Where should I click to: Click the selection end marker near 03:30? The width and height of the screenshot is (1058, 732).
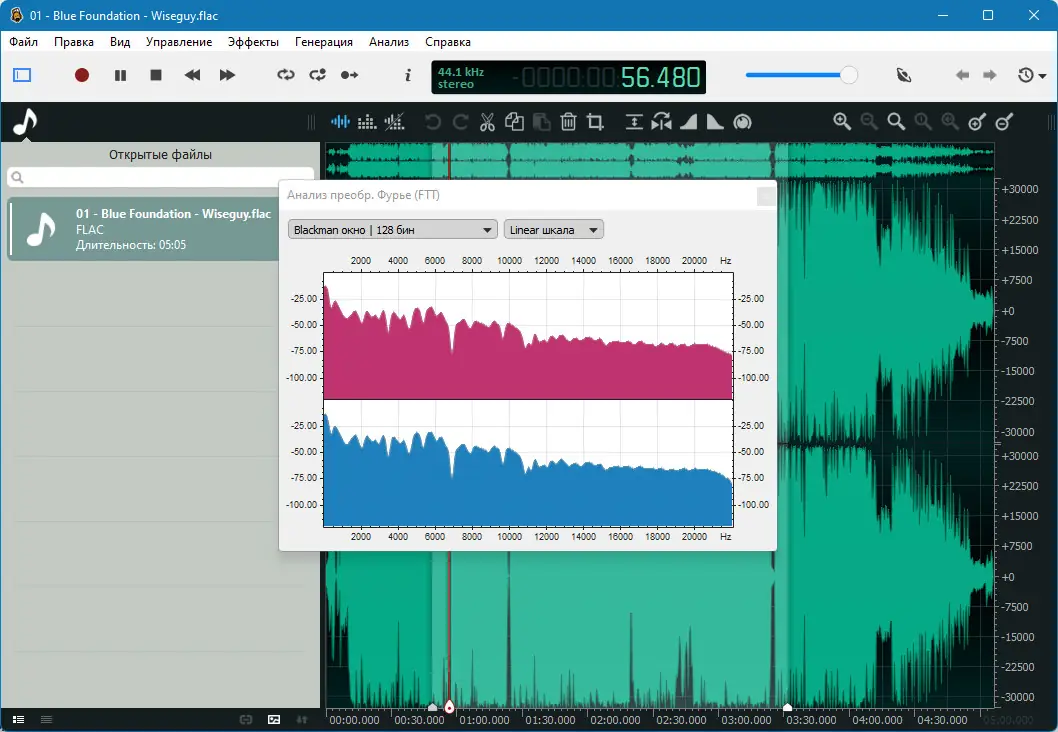[x=787, y=707]
